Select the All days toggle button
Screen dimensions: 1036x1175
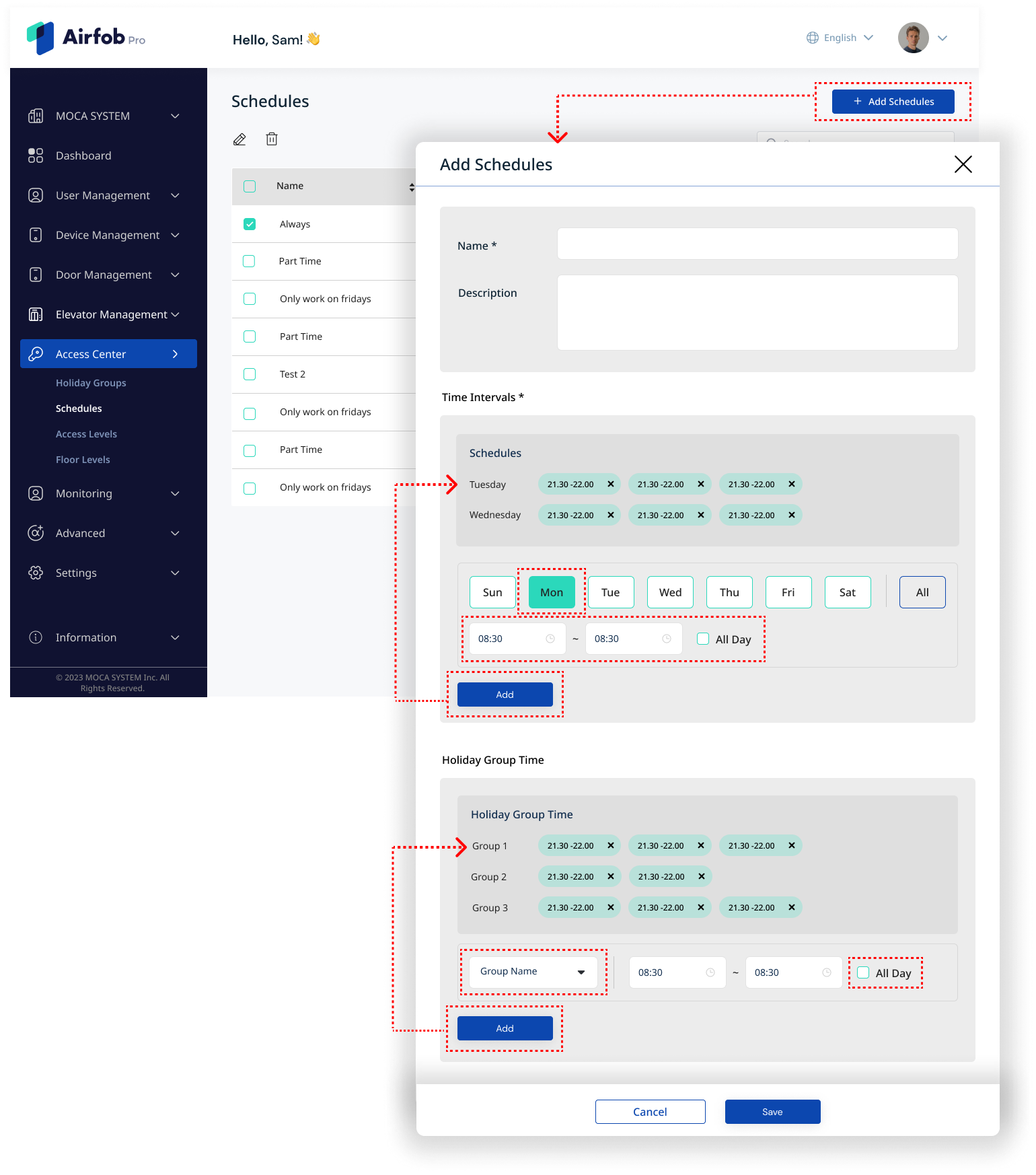coord(922,592)
